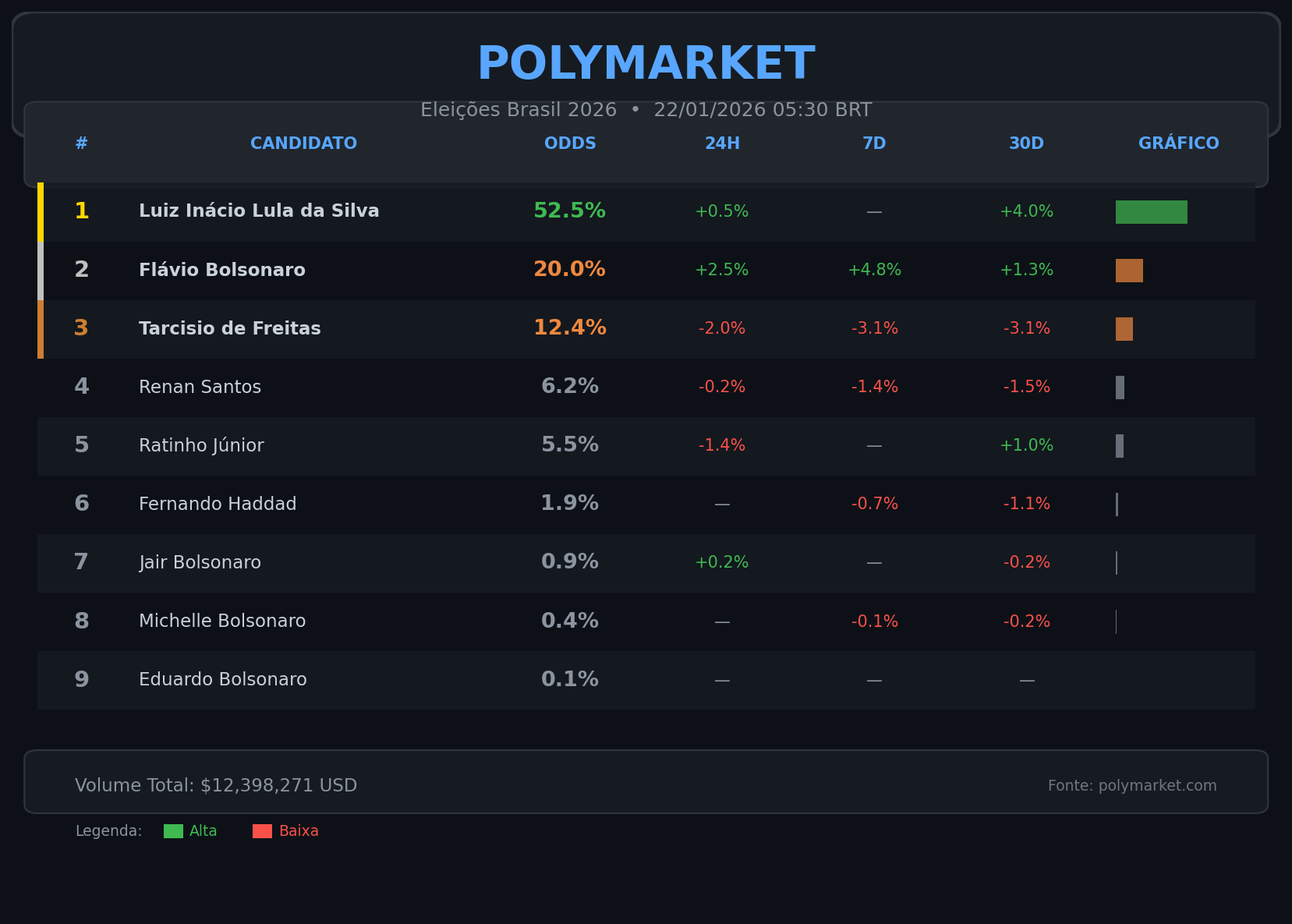Viewport: 1292px width, 924px height.
Task: Click the POLYMARKET title
Action: (x=646, y=64)
